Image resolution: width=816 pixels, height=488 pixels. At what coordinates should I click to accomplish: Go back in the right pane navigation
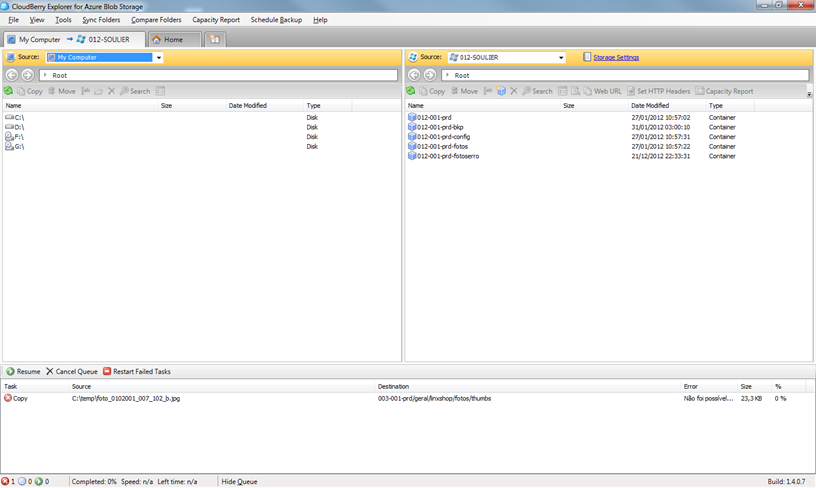coord(414,75)
